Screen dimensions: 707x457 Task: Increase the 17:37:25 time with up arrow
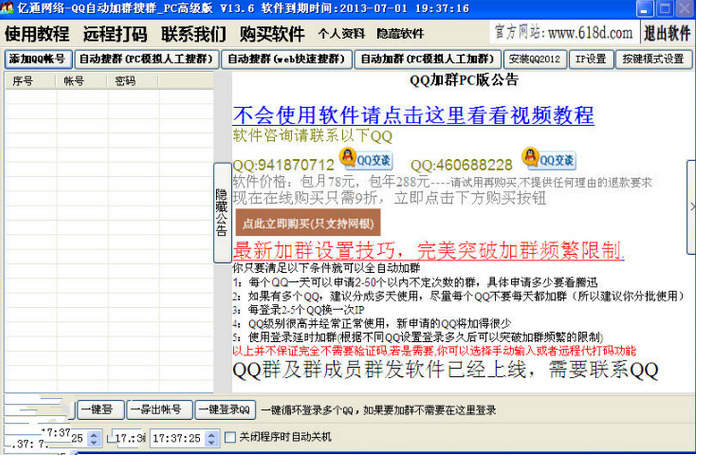212,435
